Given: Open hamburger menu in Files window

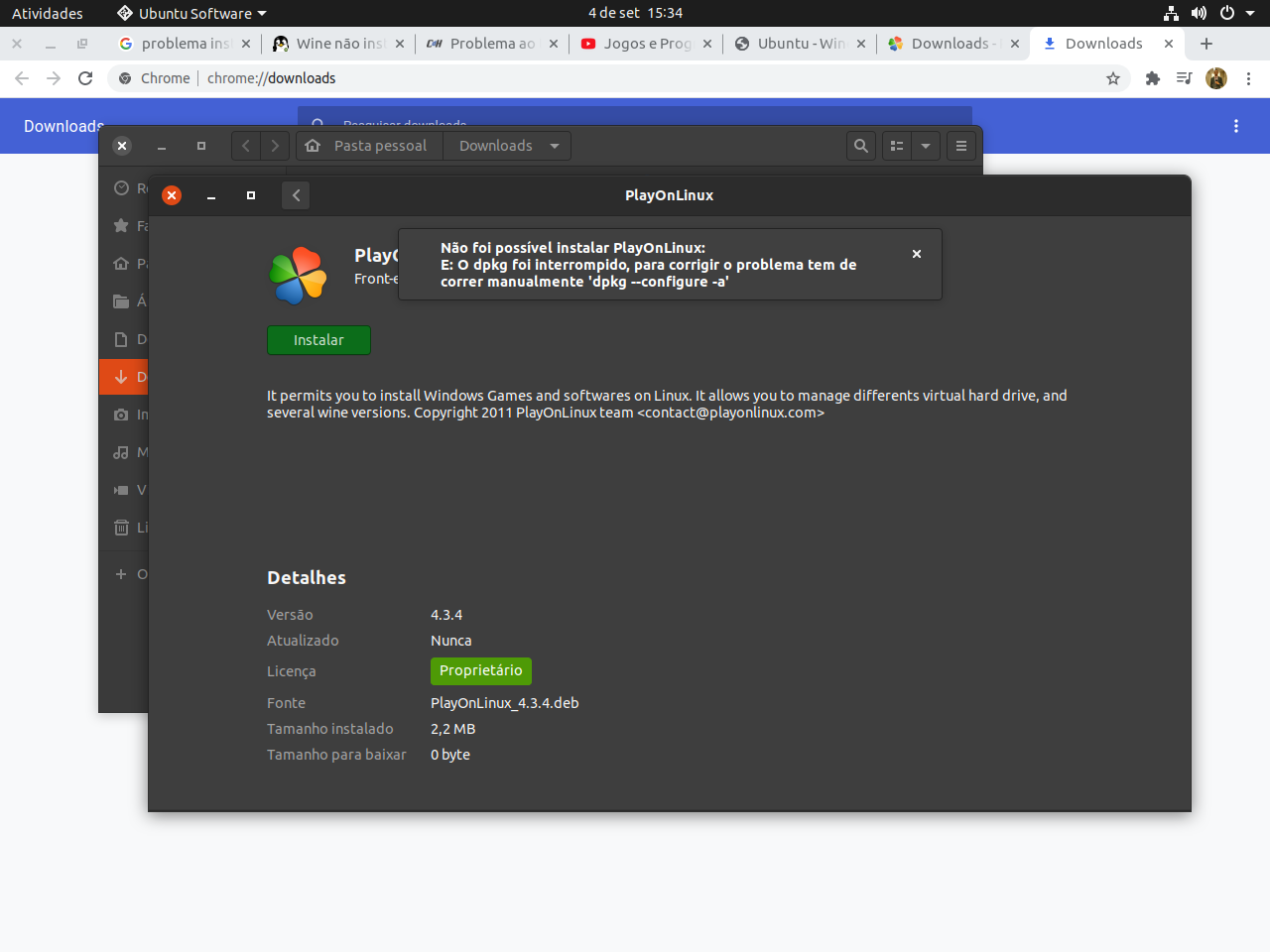Looking at the screenshot, I should (961, 146).
